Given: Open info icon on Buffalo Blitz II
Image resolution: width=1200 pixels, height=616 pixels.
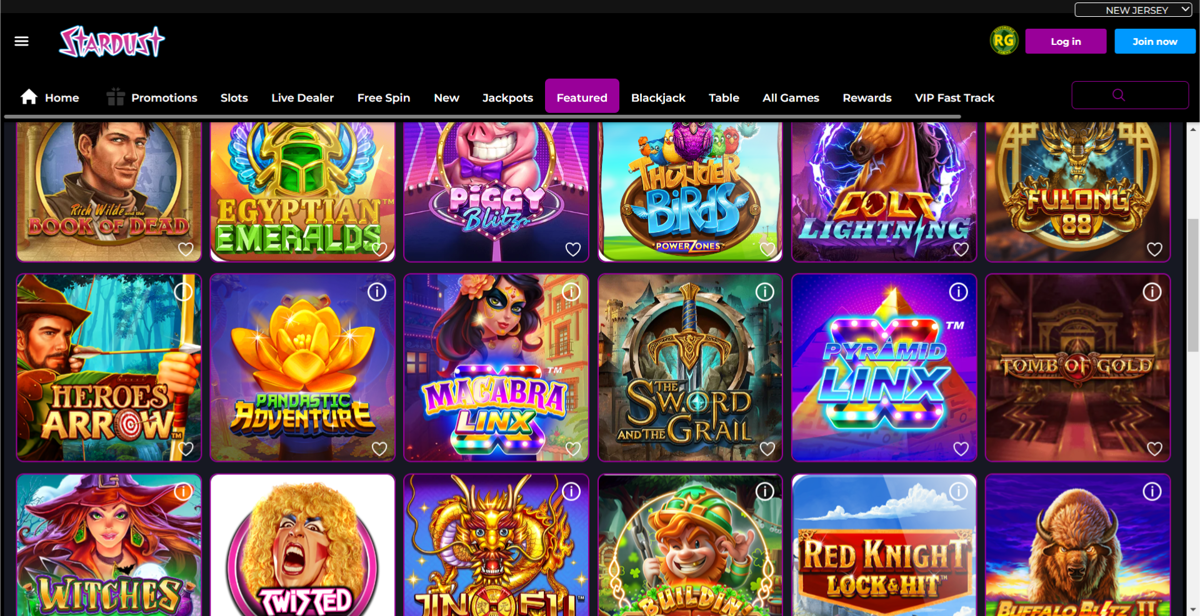Looking at the screenshot, I should coord(1152,491).
